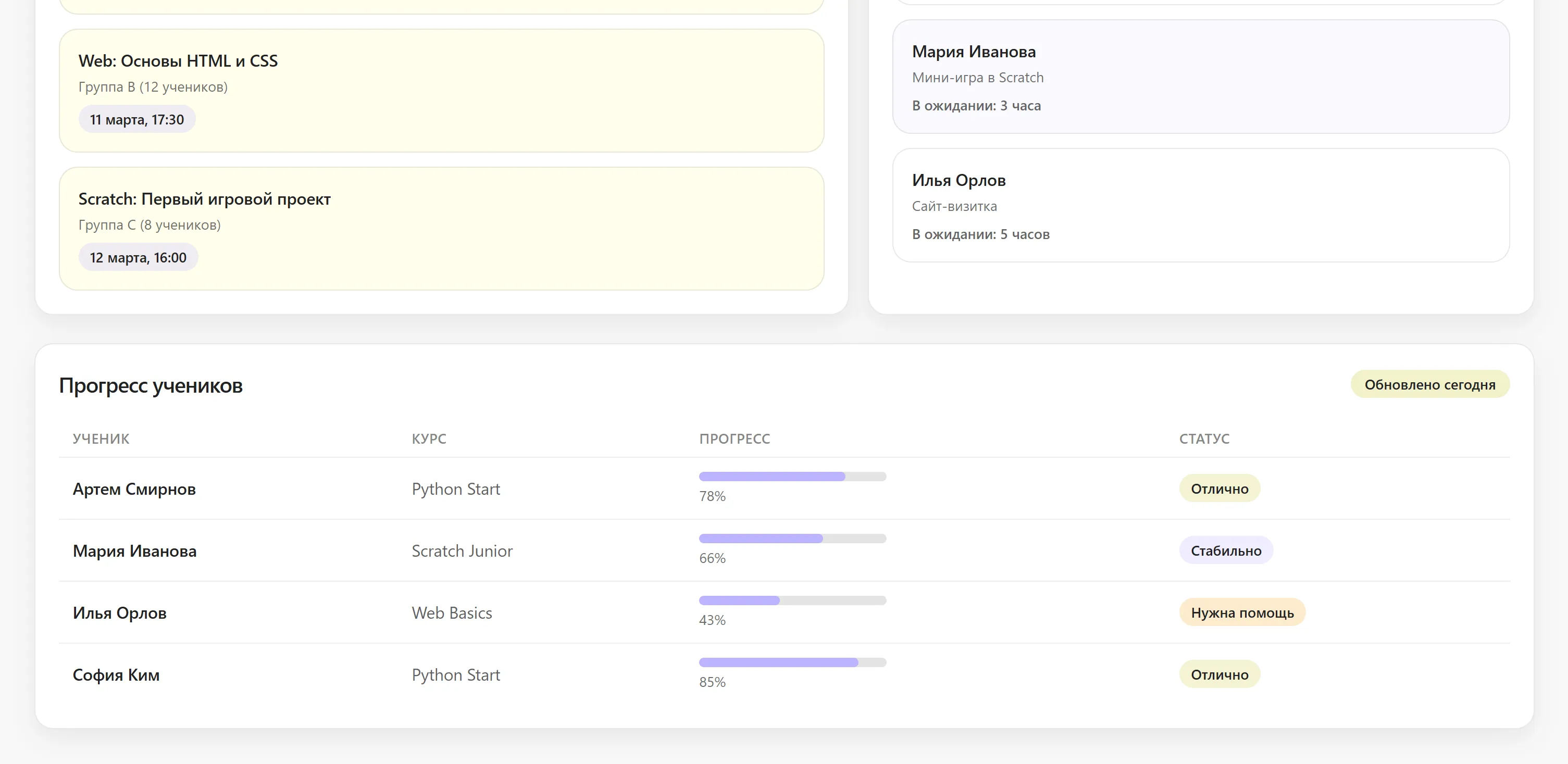Click the 12 марта, 16:00 date badge
Image resolution: width=1568 pixels, height=764 pixels.
(138, 257)
